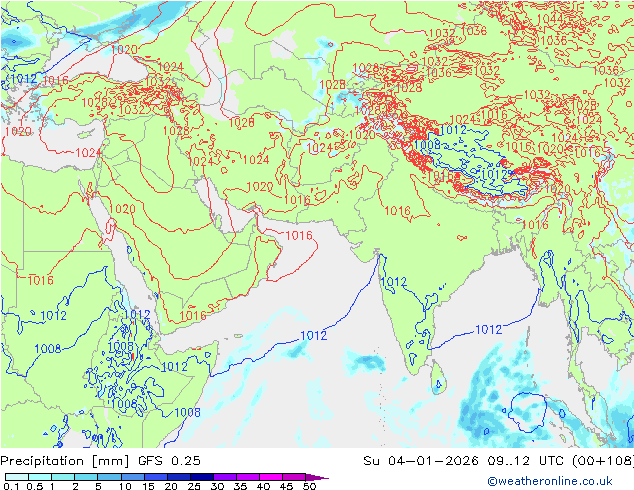Click the blue '1008' label off the Kenya coast
Viewport: 634px width, 490px height.
188,412
